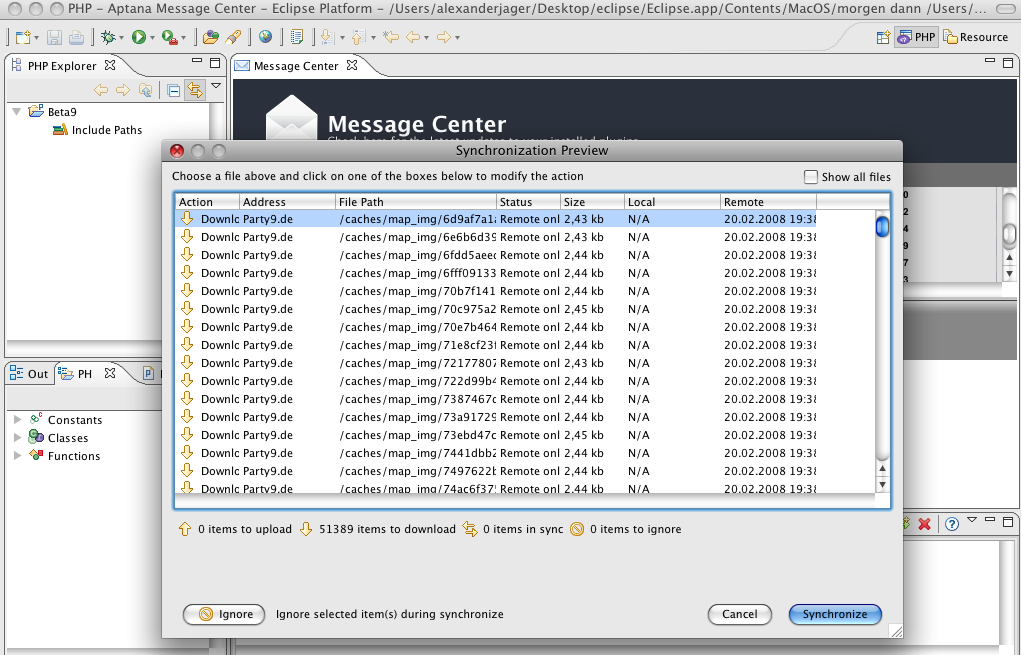Toggle Link with Editor in PHP Explorer
The width and height of the screenshot is (1021, 655).
194,90
